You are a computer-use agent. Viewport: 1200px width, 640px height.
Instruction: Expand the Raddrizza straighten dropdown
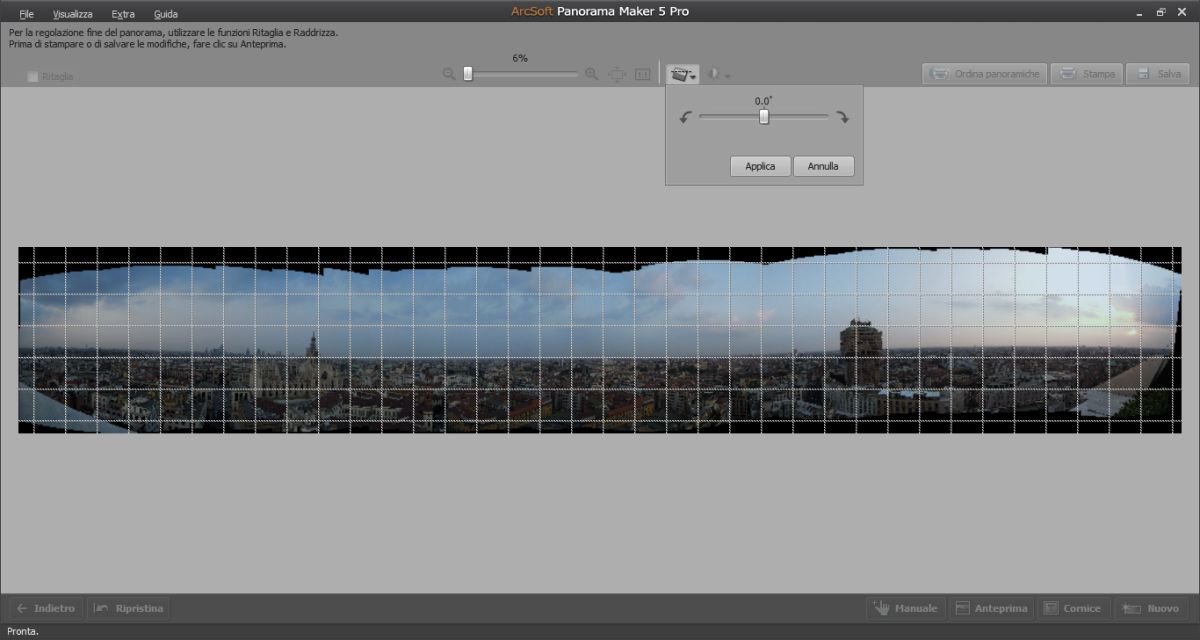684,75
